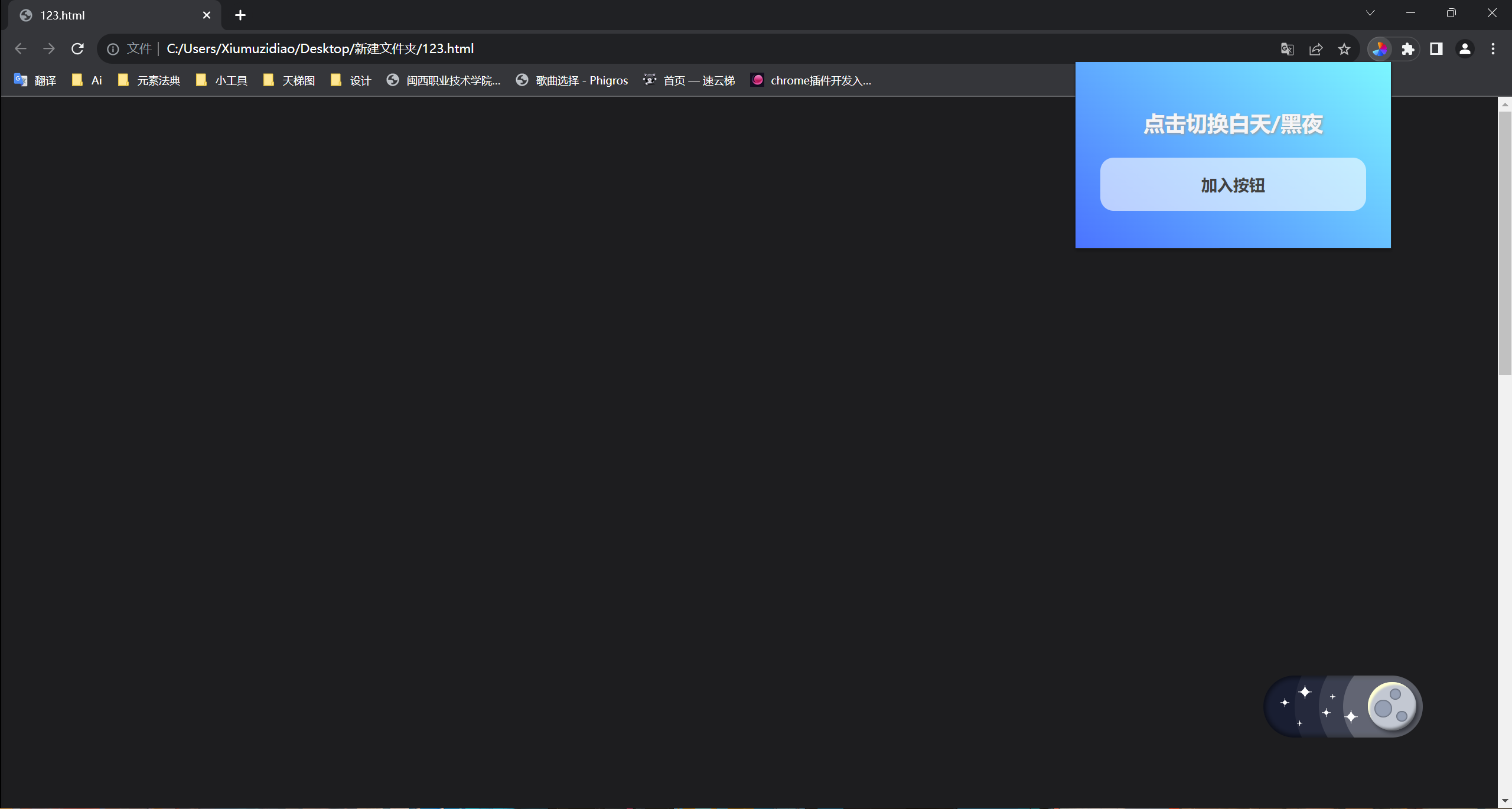1512x809 pixels.
Task: Open the Chrome profile avatar
Action: pos(1465,49)
